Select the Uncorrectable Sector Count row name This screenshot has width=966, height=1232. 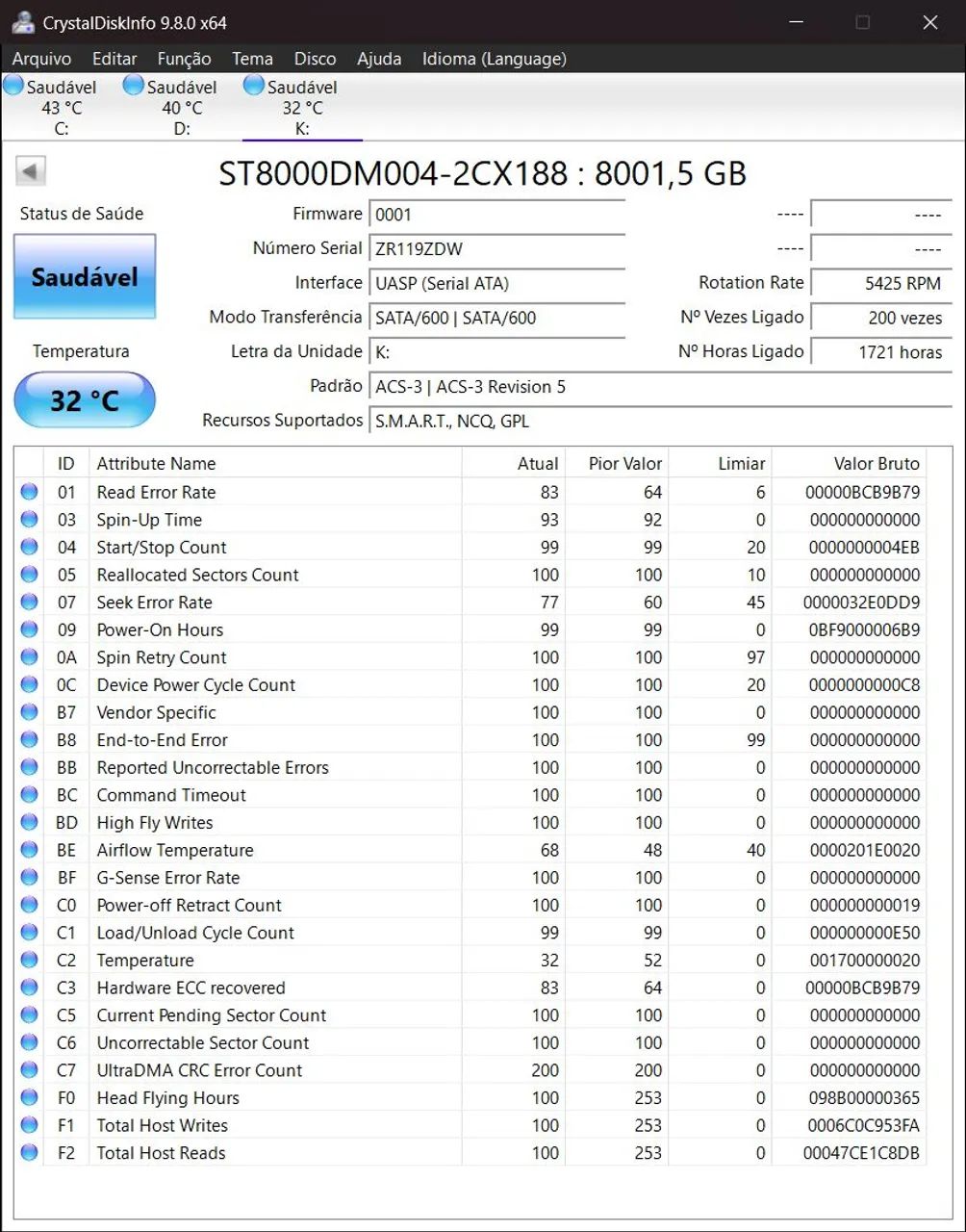203,1042
